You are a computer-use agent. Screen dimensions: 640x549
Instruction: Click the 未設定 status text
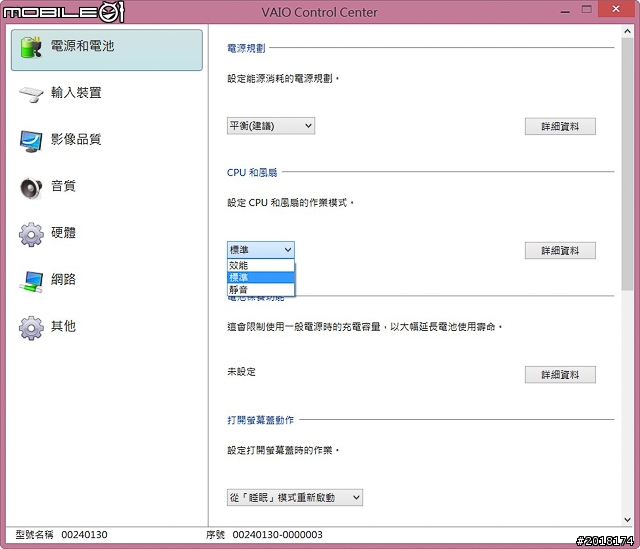coord(241,372)
